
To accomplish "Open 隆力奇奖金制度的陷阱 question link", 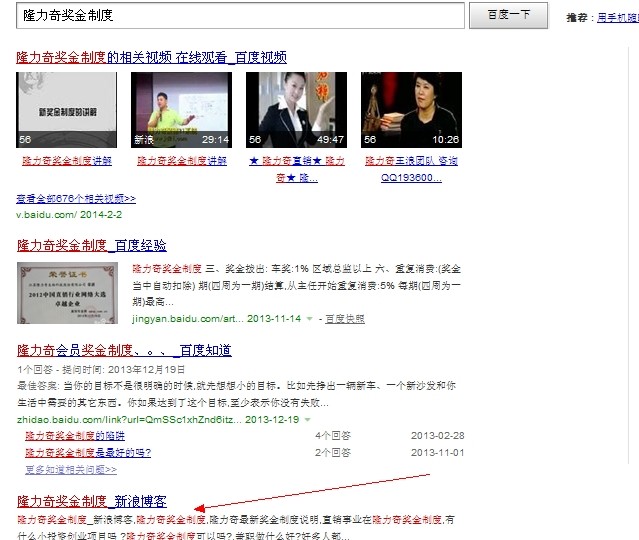I will point(75,436).
